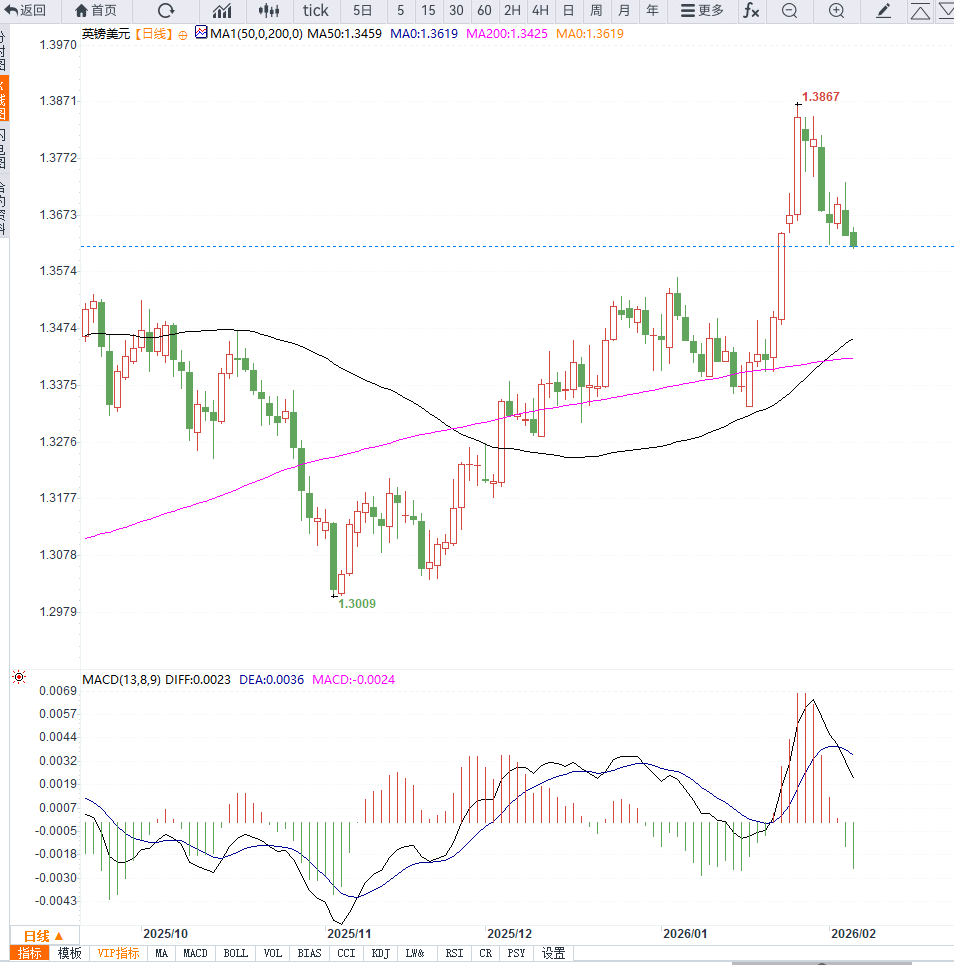Select the 2H timeframe
The height and width of the screenshot is (965, 954).
pos(512,10)
